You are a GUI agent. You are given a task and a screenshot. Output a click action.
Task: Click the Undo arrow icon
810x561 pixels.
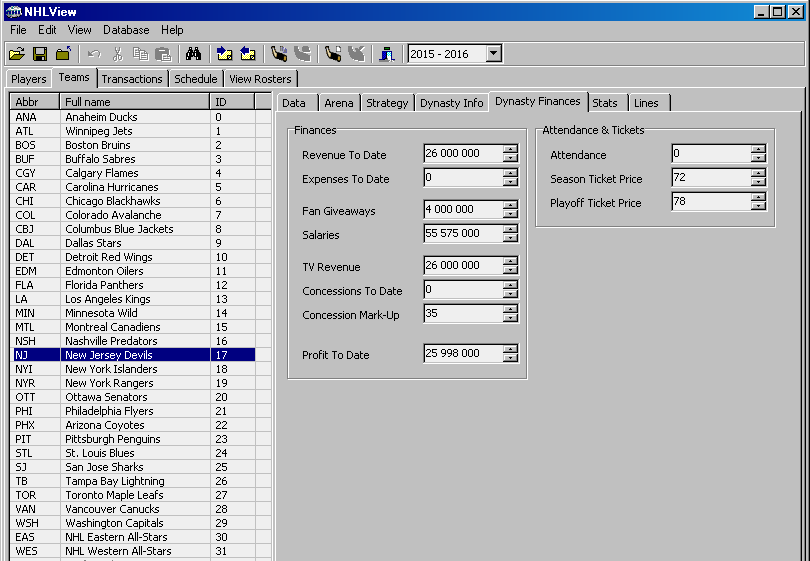coord(94,54)
